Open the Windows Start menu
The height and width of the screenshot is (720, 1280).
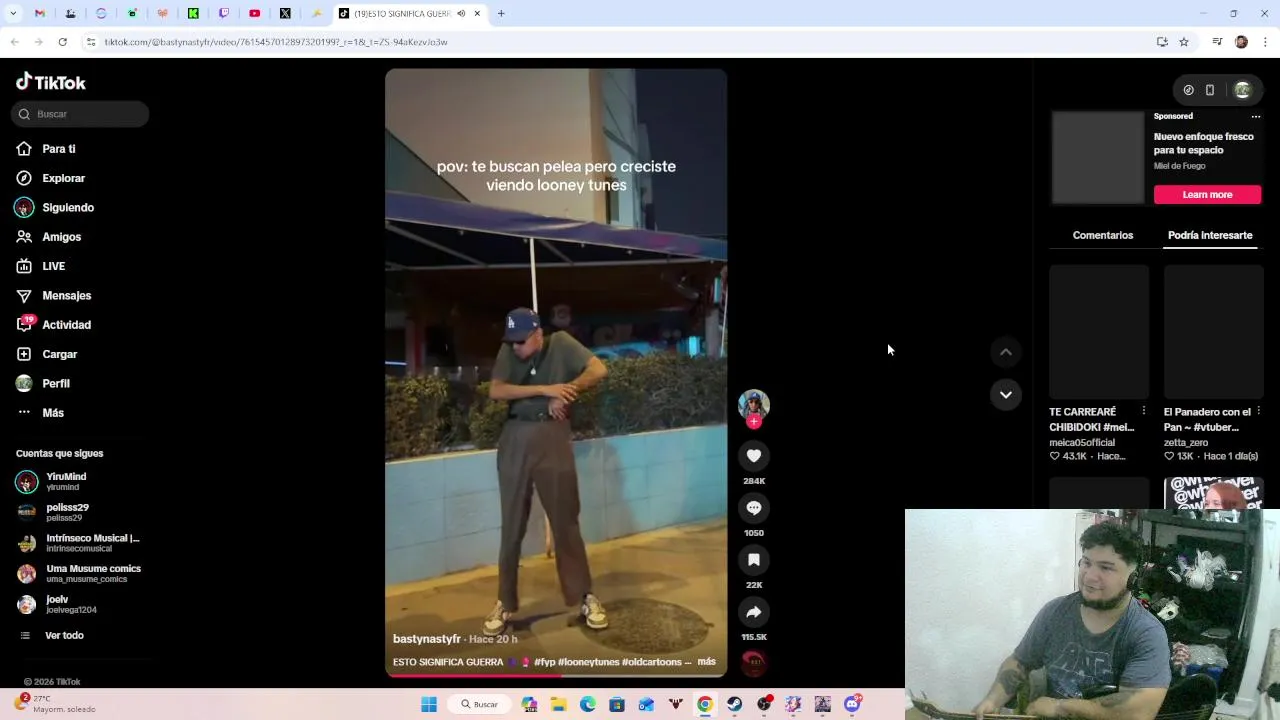coord(429,704)
